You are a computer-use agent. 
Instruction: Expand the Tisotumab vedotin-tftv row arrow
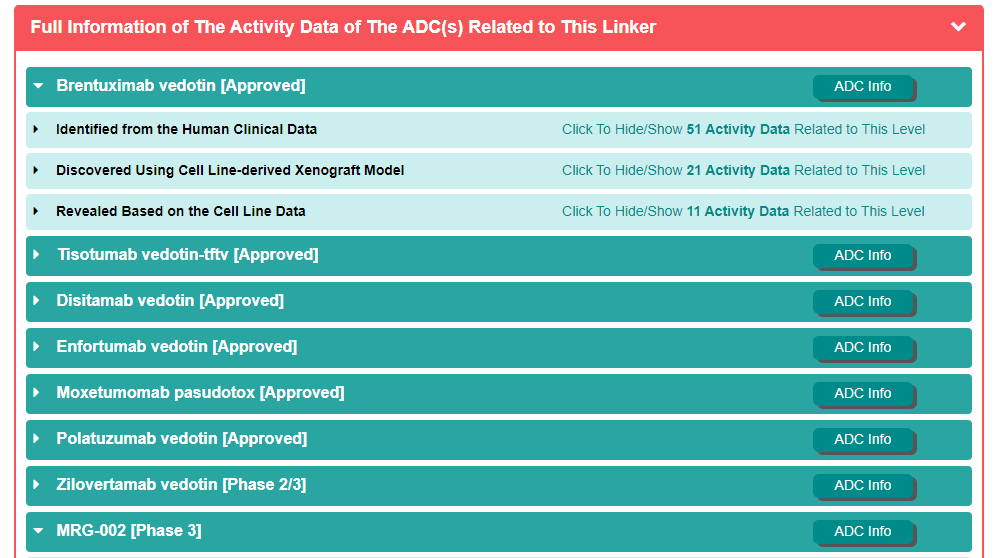click(x=37, y=255)
